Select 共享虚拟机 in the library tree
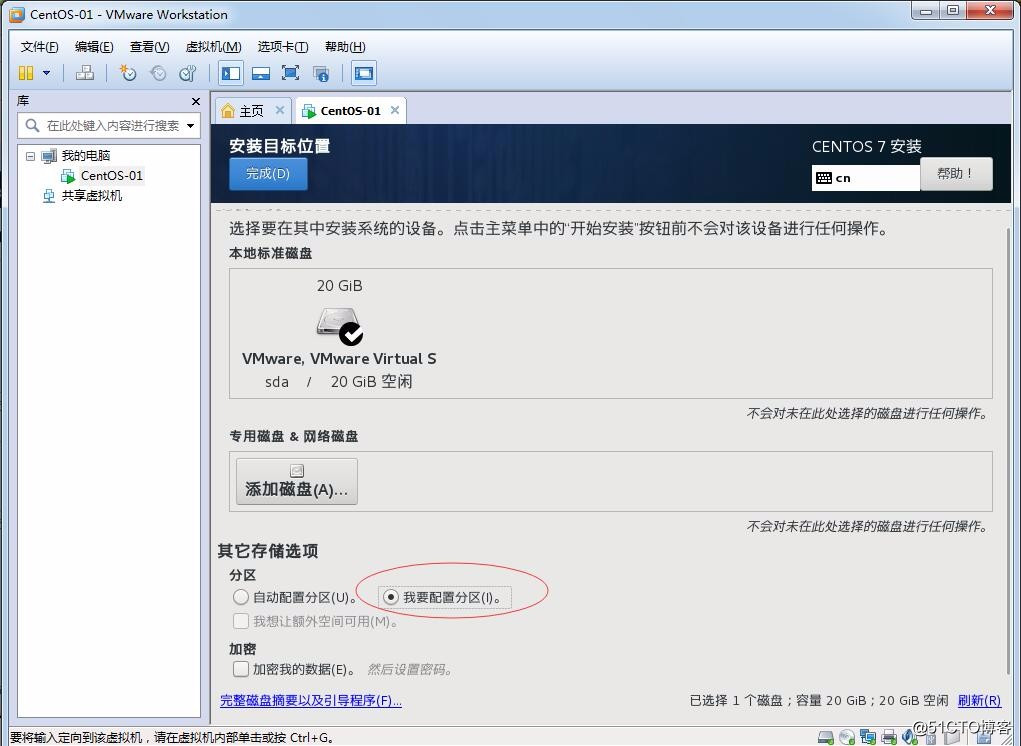The width and height of the screenshot is (1021, 746). 91,196
